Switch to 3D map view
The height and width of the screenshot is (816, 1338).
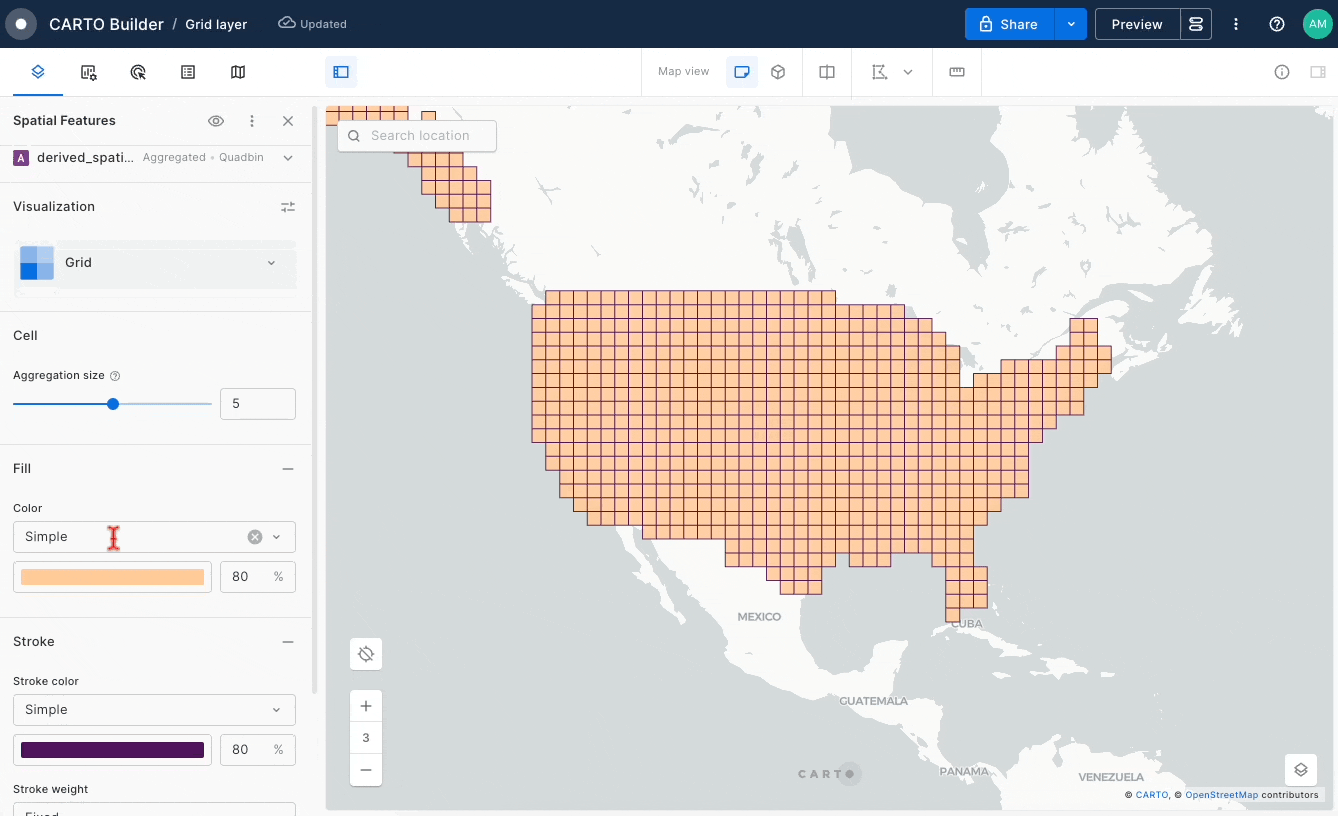pos(778,72)
